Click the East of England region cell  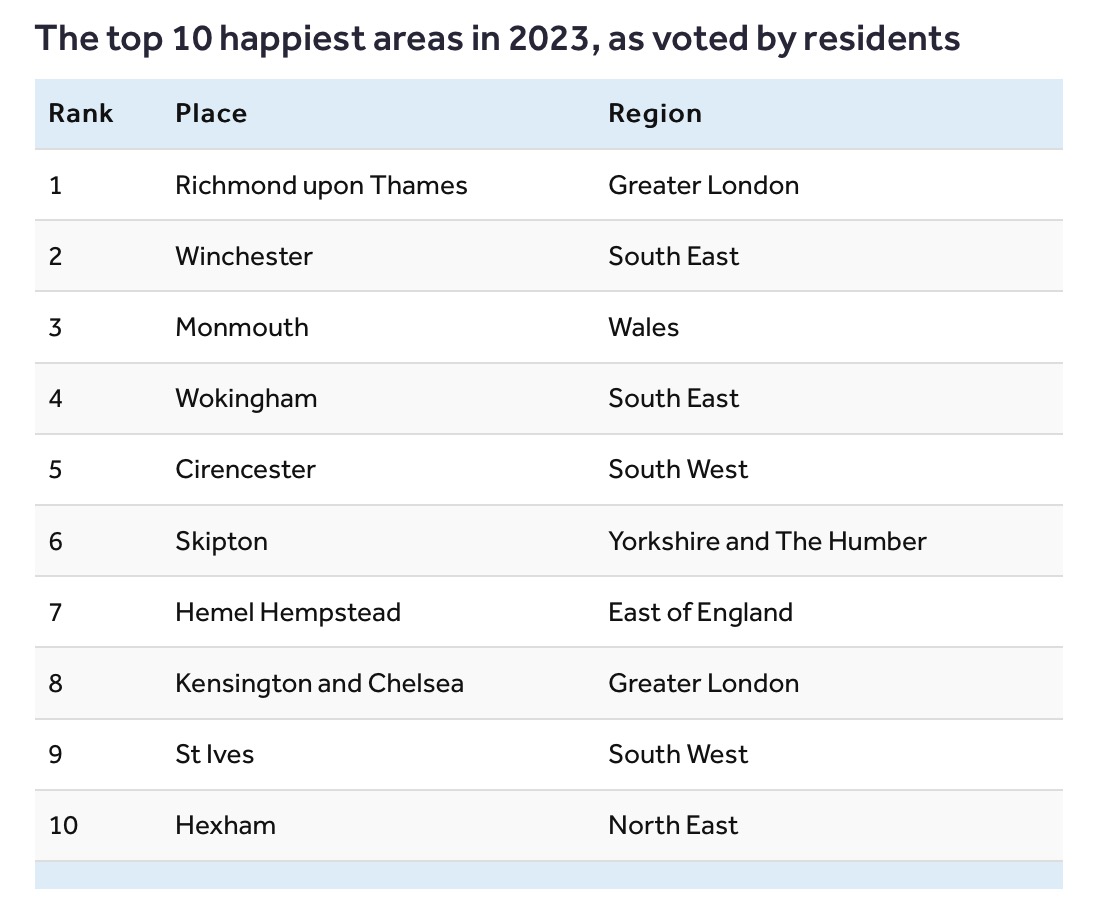(x=700, y=612)
